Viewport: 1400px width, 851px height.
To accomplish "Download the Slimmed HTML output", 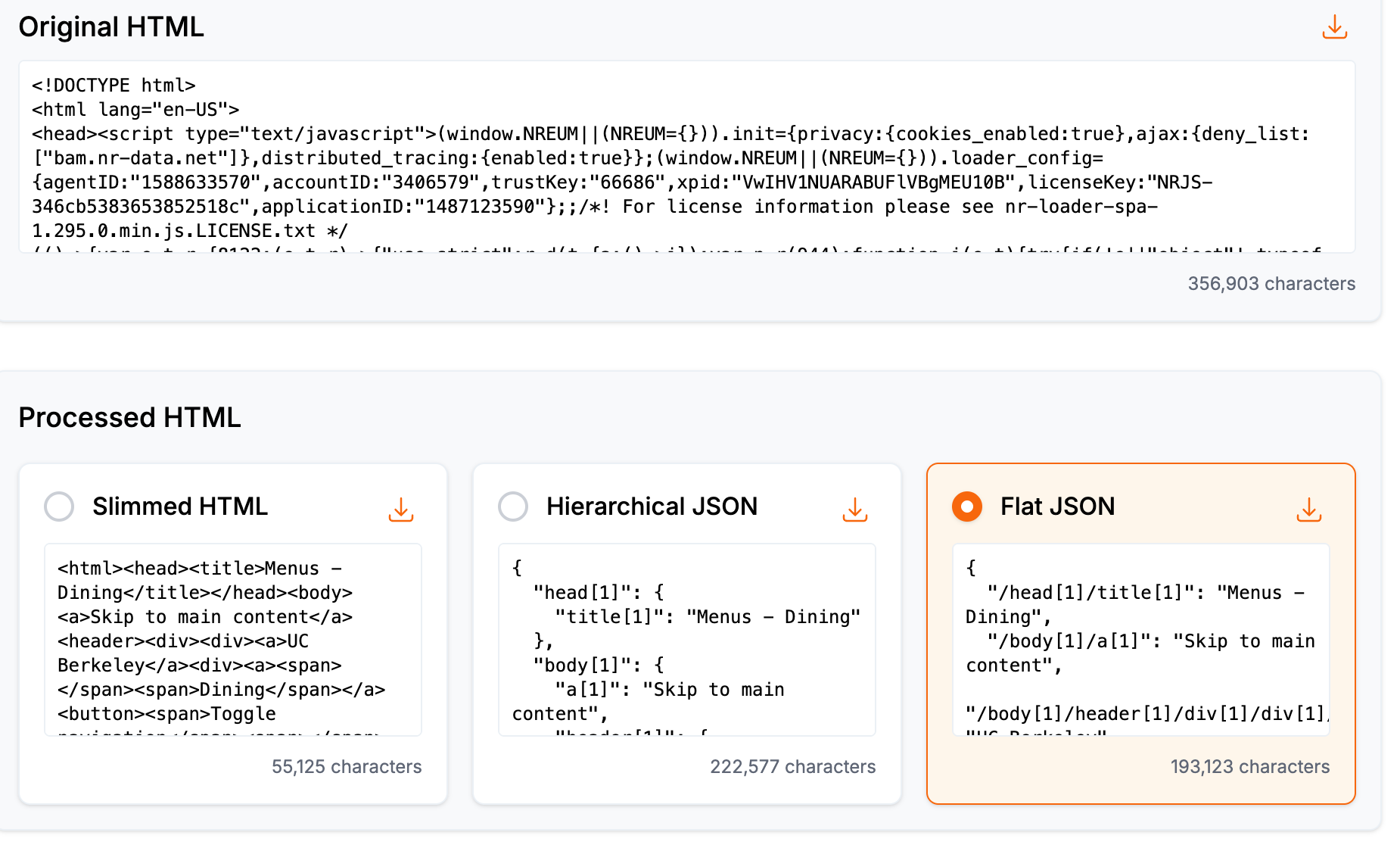I will coord(401,510).
